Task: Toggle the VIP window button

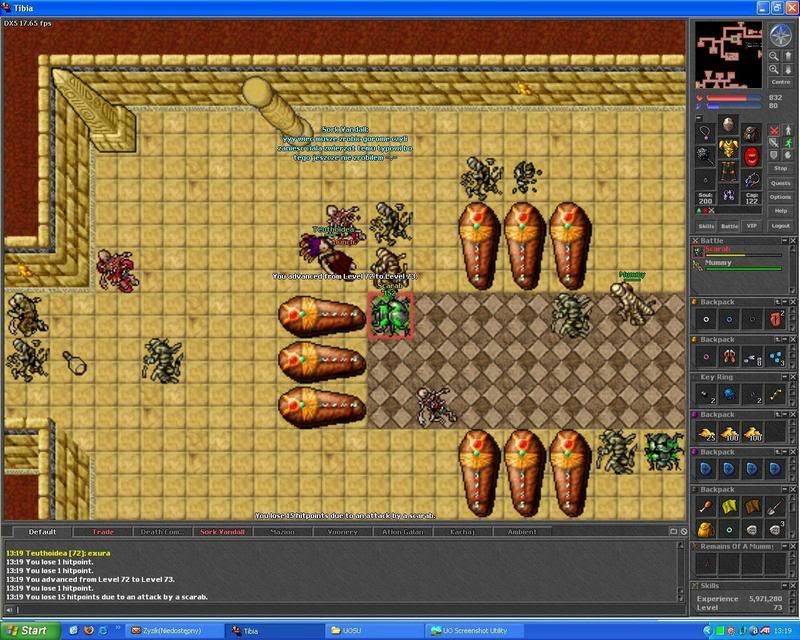Action: pos(752,226)
